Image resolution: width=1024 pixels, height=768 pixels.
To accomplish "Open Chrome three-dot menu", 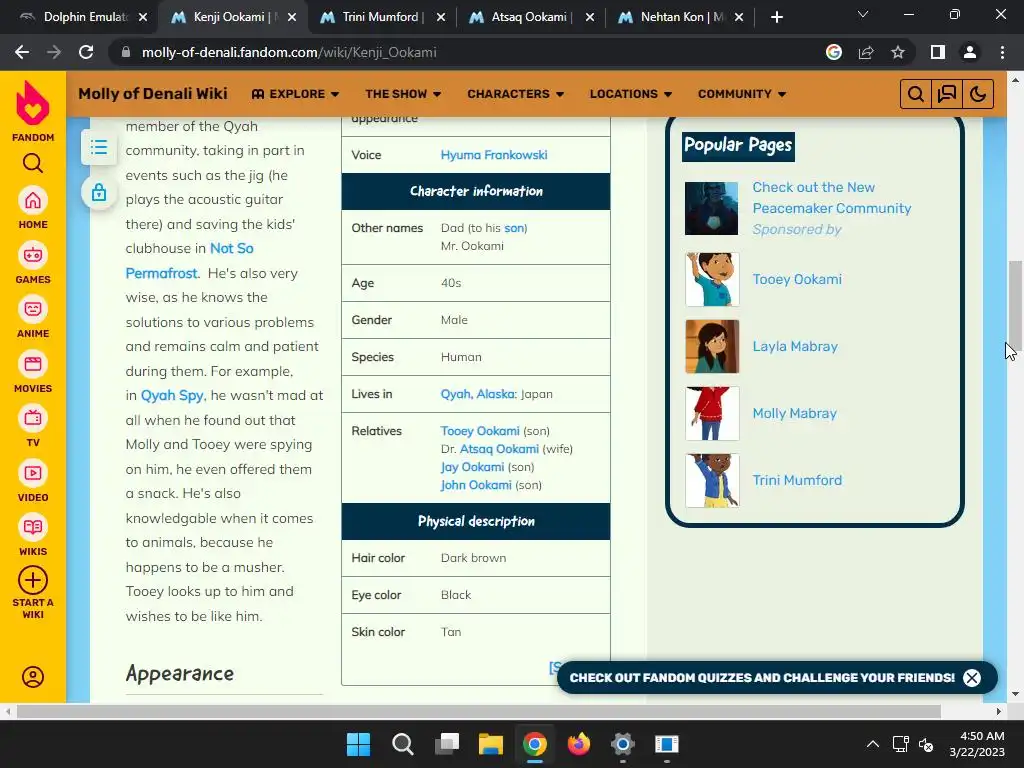I will click(1002, 52).
